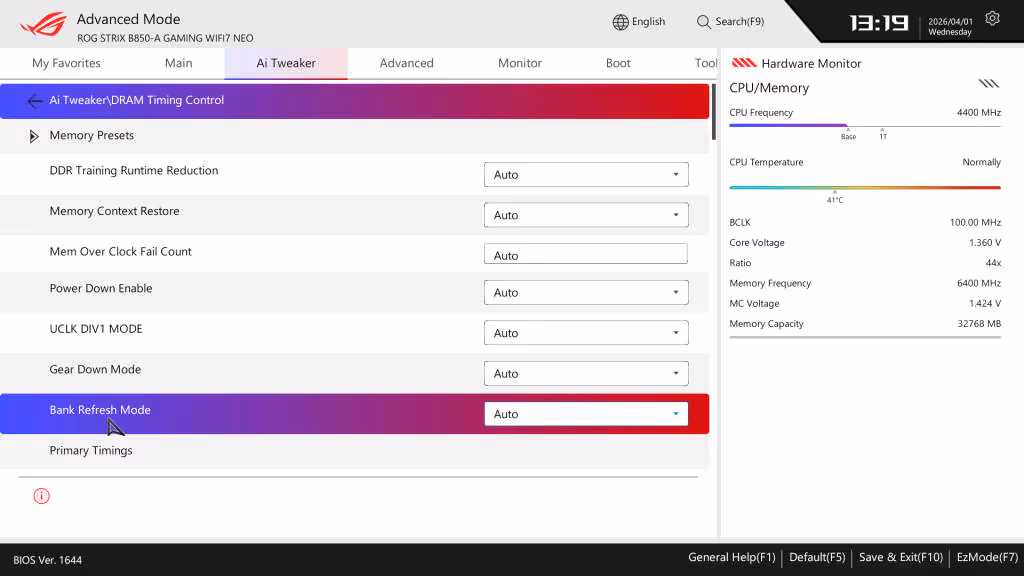Open Search(F9)
1024x576 pixels.
click(730, 22)
